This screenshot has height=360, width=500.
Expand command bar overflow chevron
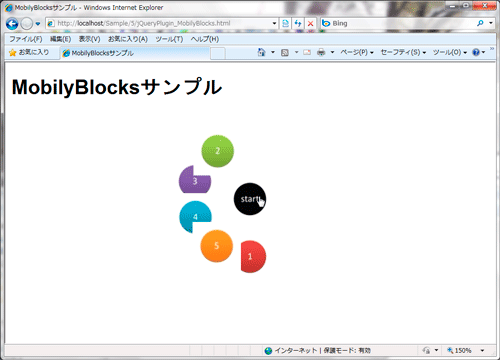point(492,49)
